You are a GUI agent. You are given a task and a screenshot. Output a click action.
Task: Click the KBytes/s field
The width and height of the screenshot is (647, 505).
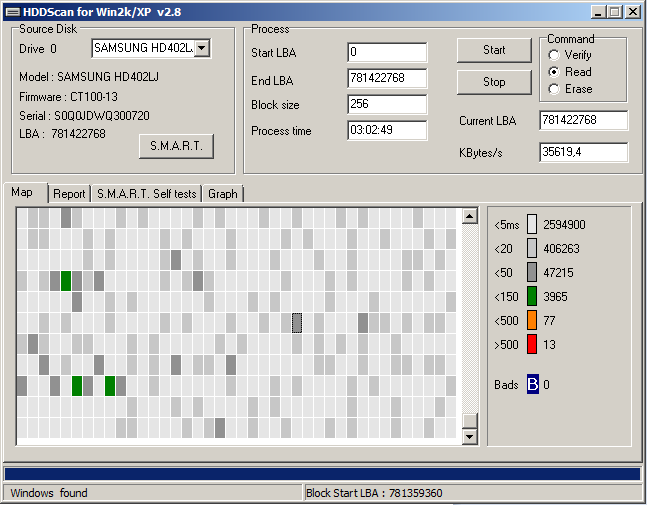point(583,152)
